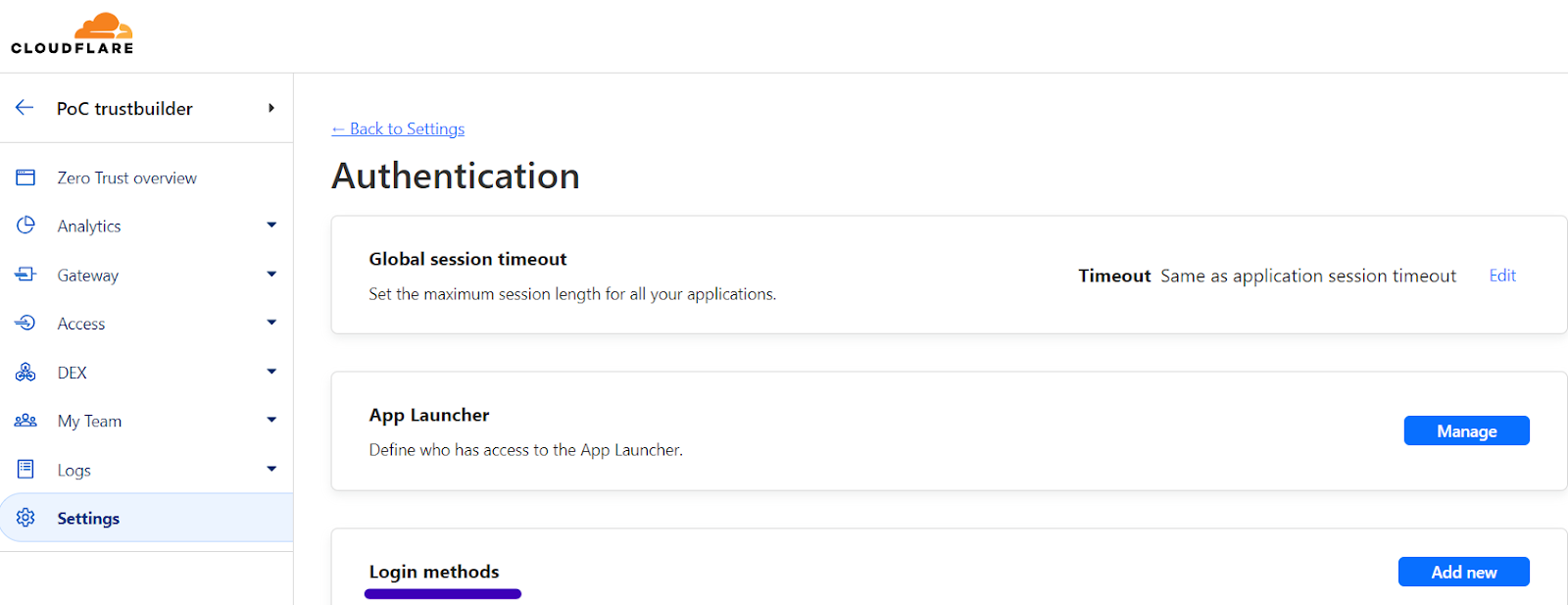Click the My Team people icon
Viewport: 1568px width, 605px height.
coord(25,421)
